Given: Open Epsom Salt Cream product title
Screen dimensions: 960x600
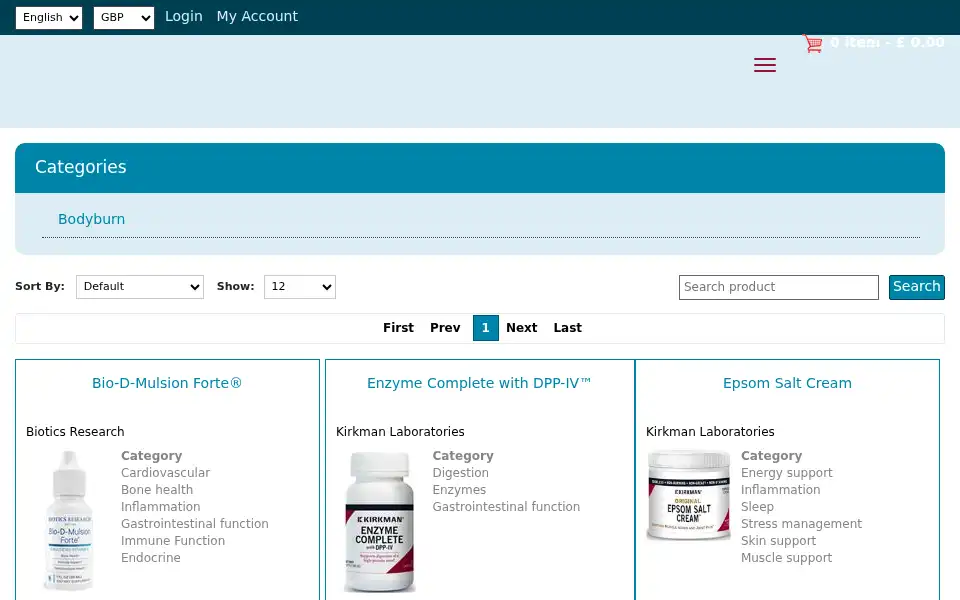Looking at the screenshot, I should (787, 383).
